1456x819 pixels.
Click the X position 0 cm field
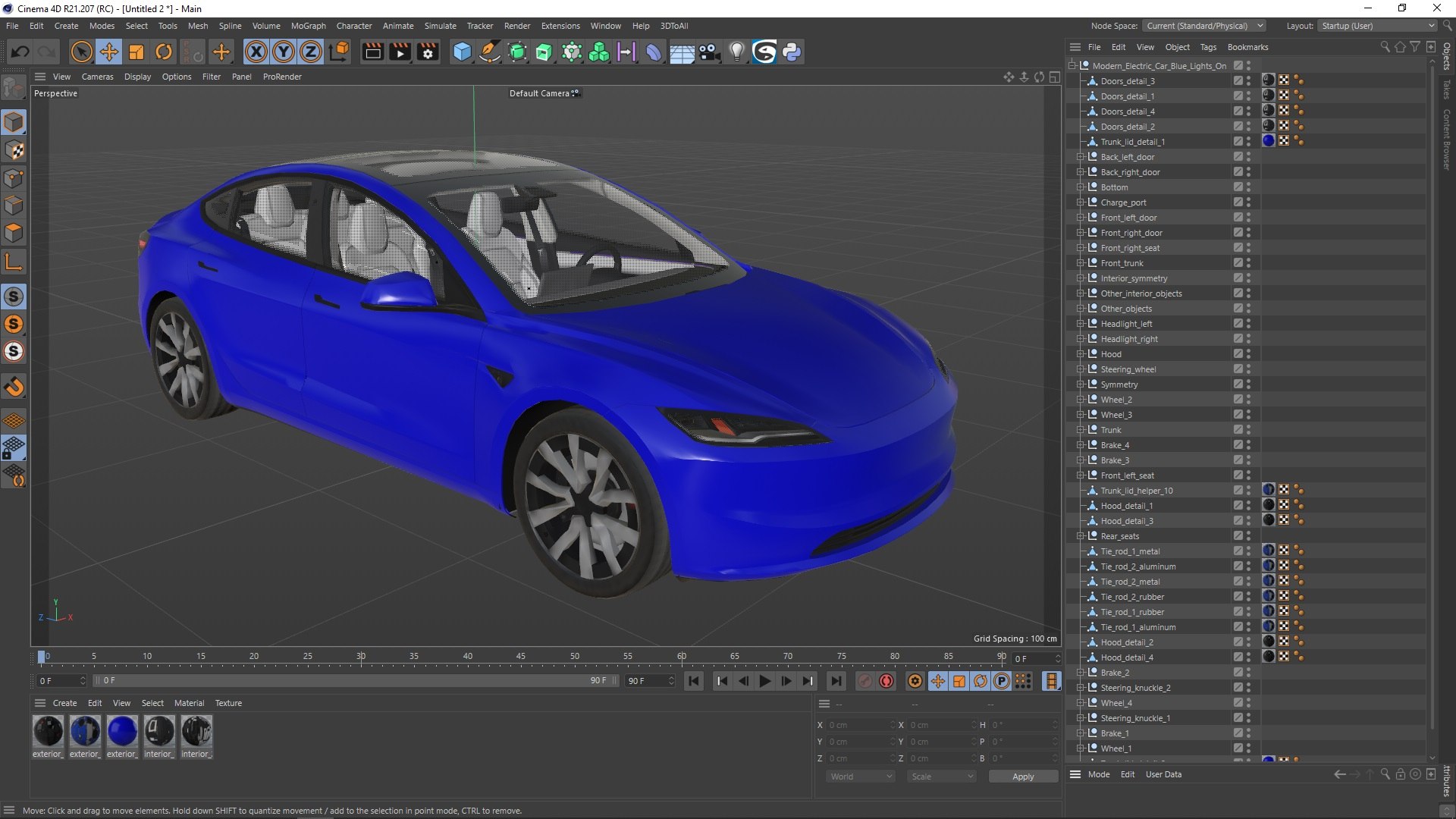[x=861, y=725]
